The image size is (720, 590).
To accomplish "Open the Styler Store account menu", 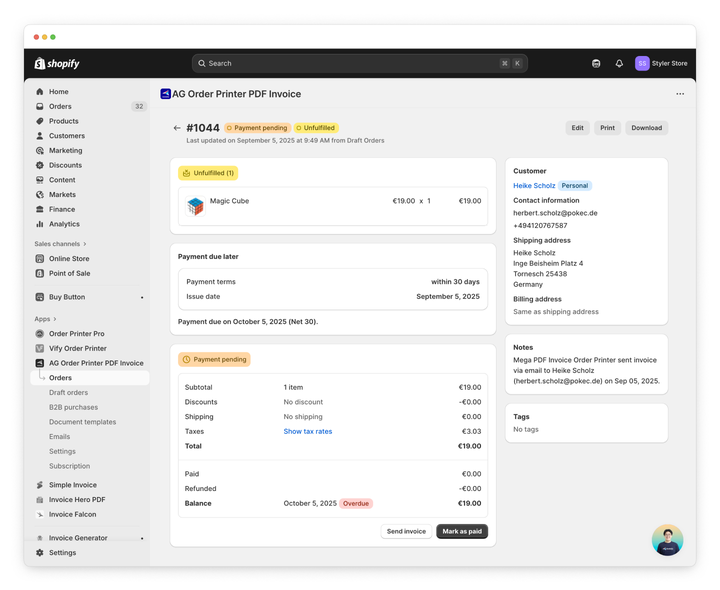I will (662, 63).
